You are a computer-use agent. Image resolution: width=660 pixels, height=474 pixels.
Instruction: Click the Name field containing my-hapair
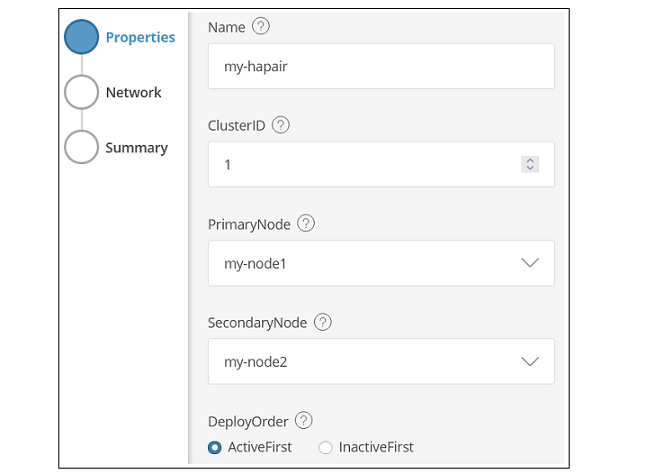pos(381,66)
